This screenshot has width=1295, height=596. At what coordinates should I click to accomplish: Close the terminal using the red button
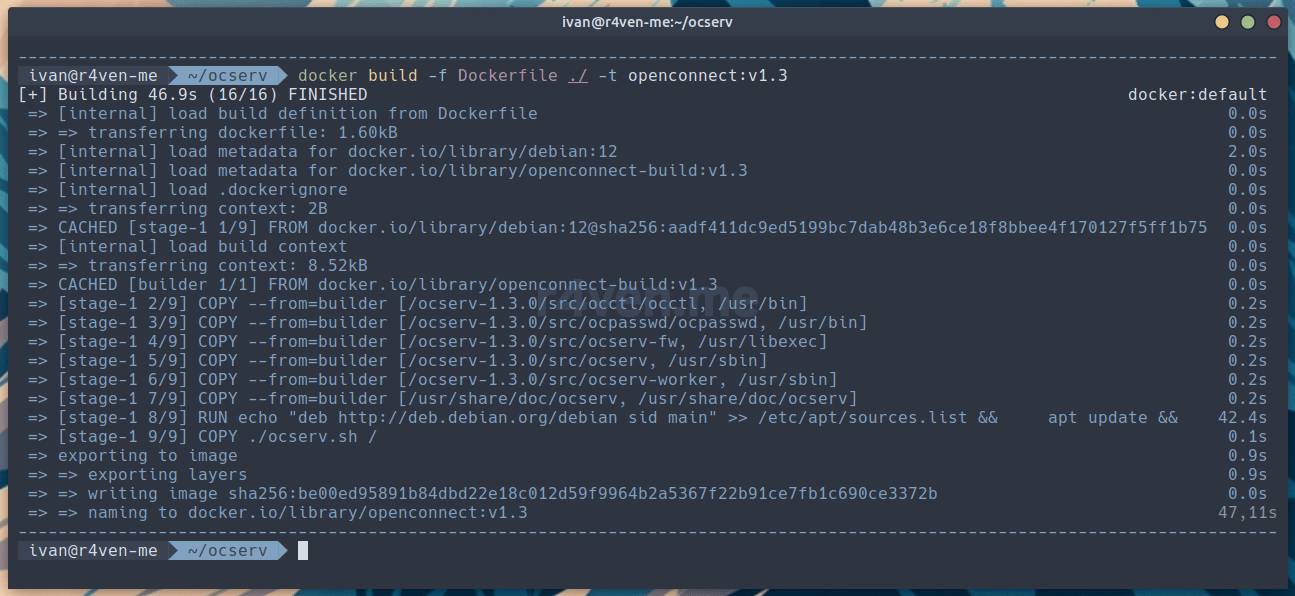click(x=1274, y=22)
